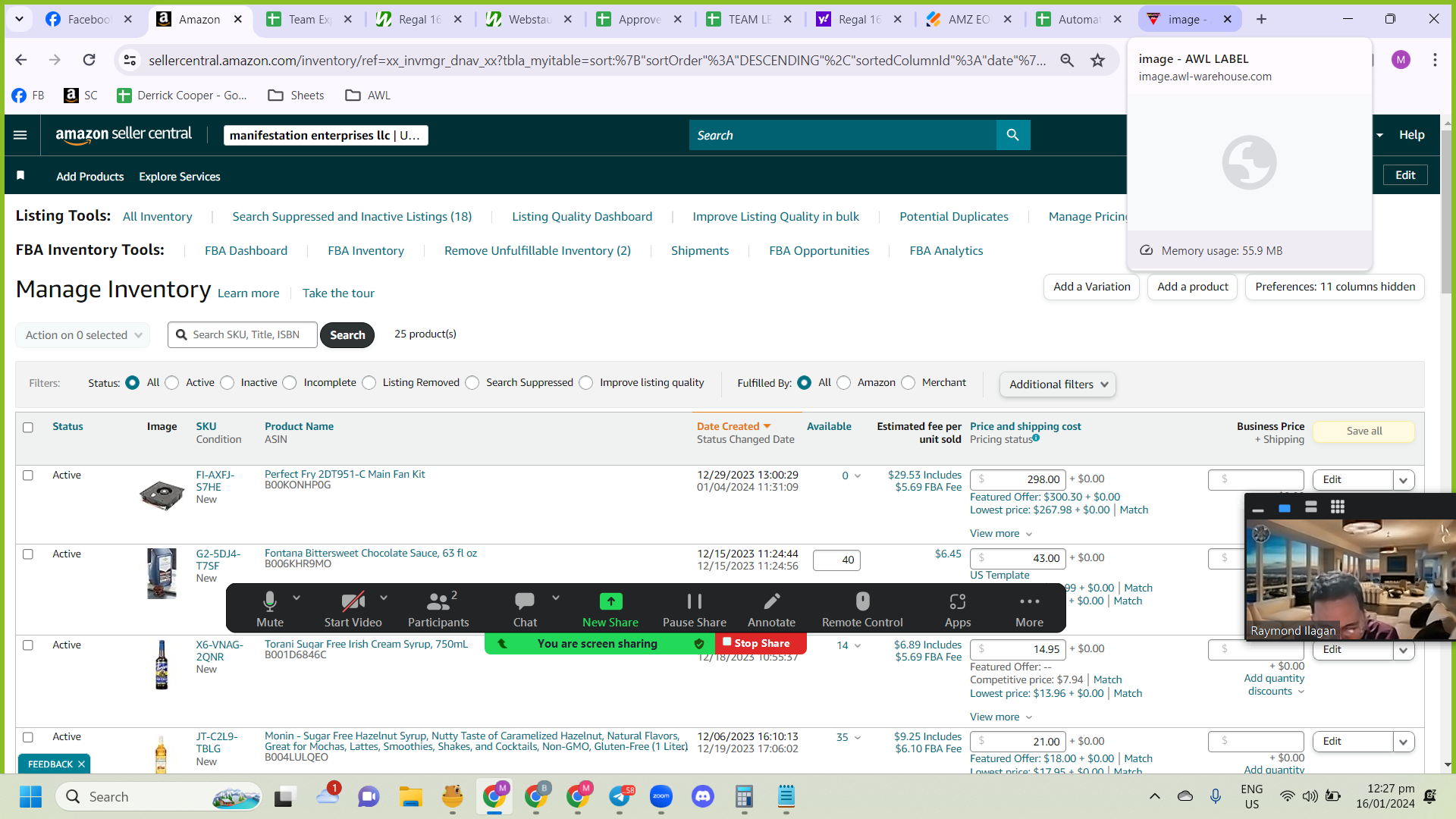Image resolution: width=1456 pixels, height=819 pixels.
Task: Click the search magnifier button in Seller Central
Action: [x=1012, y=135]
